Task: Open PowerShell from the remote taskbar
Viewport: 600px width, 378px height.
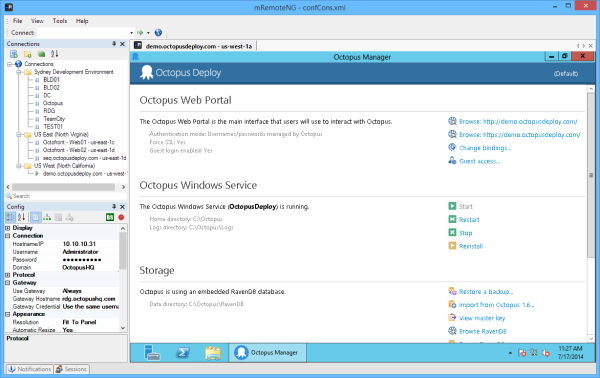Action: pyautogui.click(x=183, y=352)
